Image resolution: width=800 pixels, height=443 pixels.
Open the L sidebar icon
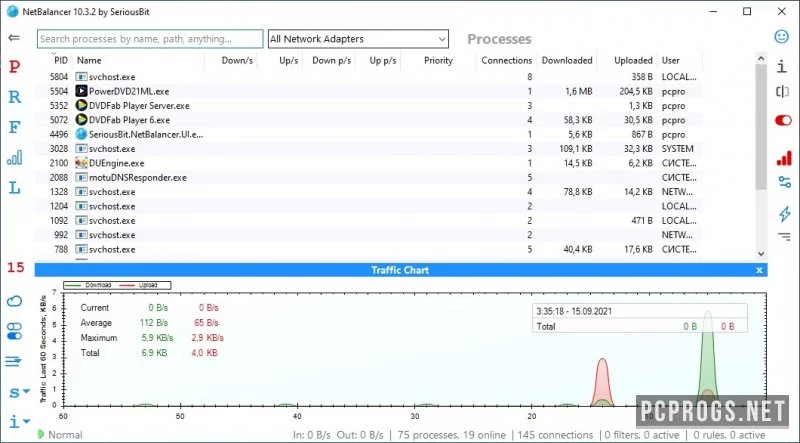coord(15,188)
